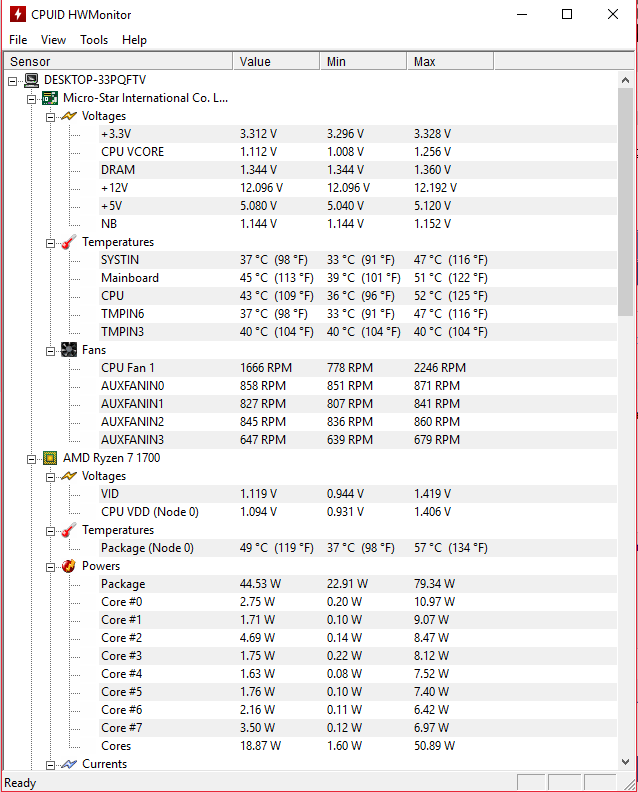Select the Mainboard temperature row
The width and height of the screenshot is (638, 792).
(358, 278)
